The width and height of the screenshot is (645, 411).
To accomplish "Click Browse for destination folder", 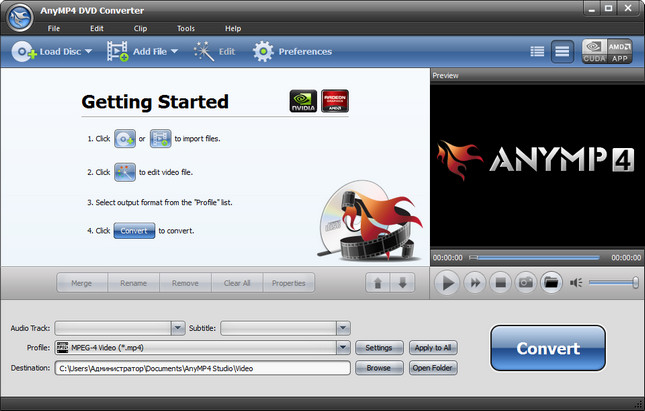I will coord(378,368).
